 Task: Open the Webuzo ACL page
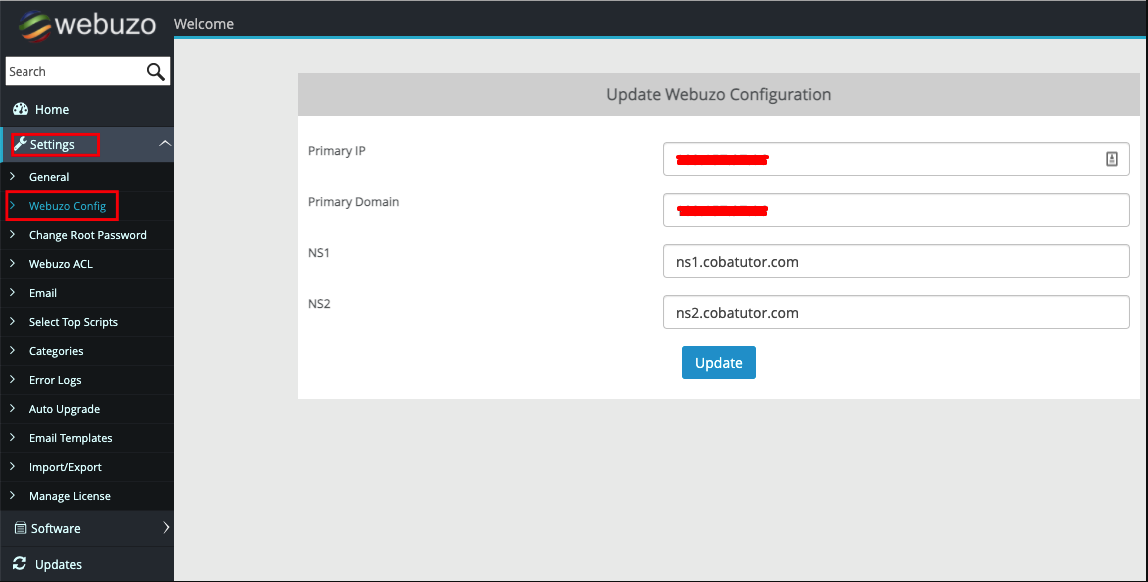pos(61,264)
